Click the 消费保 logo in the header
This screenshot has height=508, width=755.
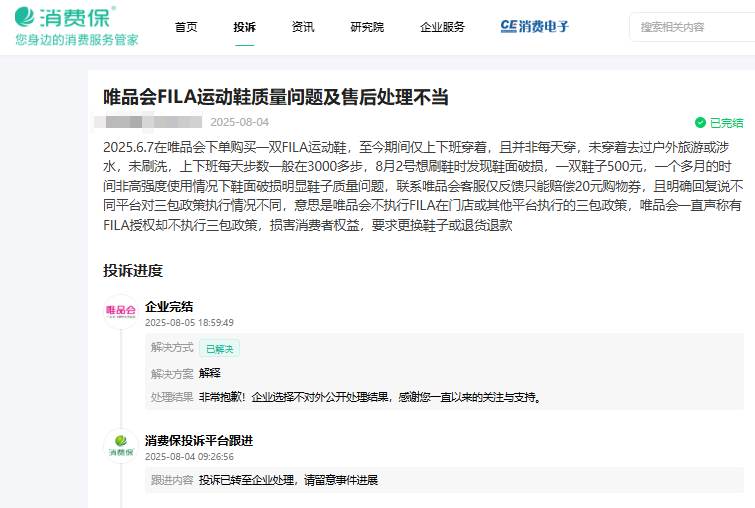[x=64, y=15]
